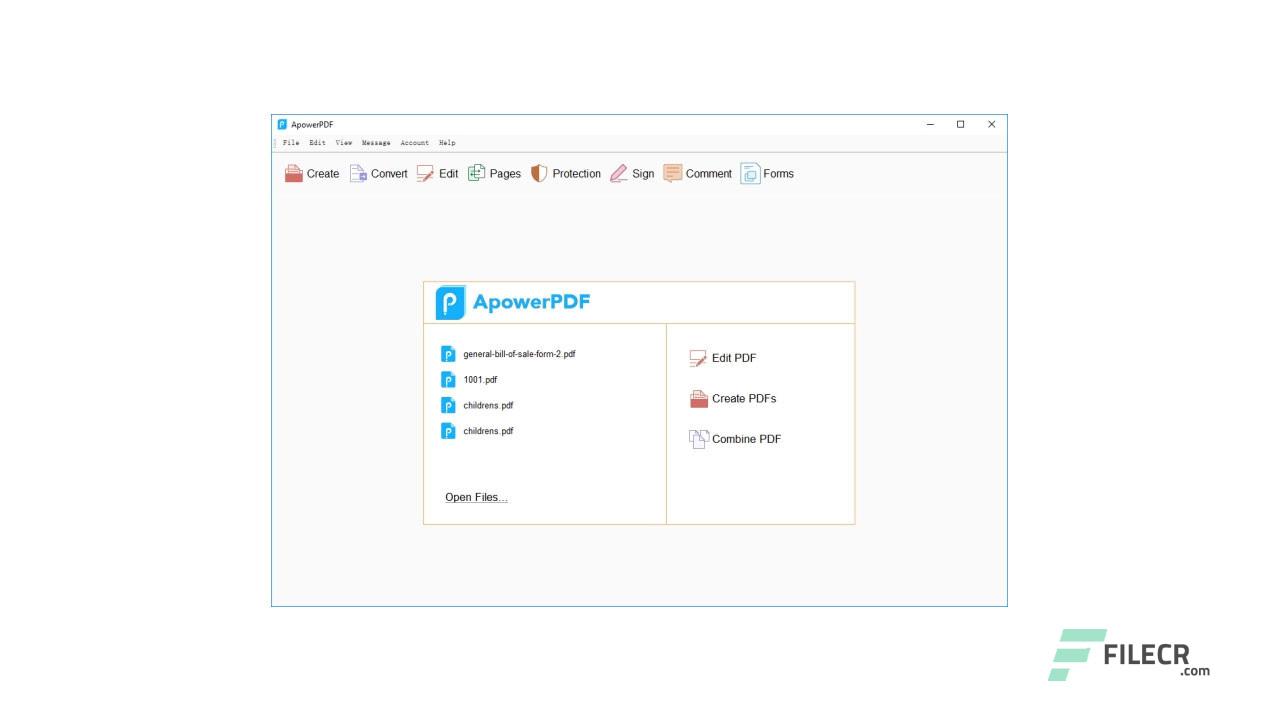
Task: Click the Forms toolbar icon
Action: (x=750, y=174)
